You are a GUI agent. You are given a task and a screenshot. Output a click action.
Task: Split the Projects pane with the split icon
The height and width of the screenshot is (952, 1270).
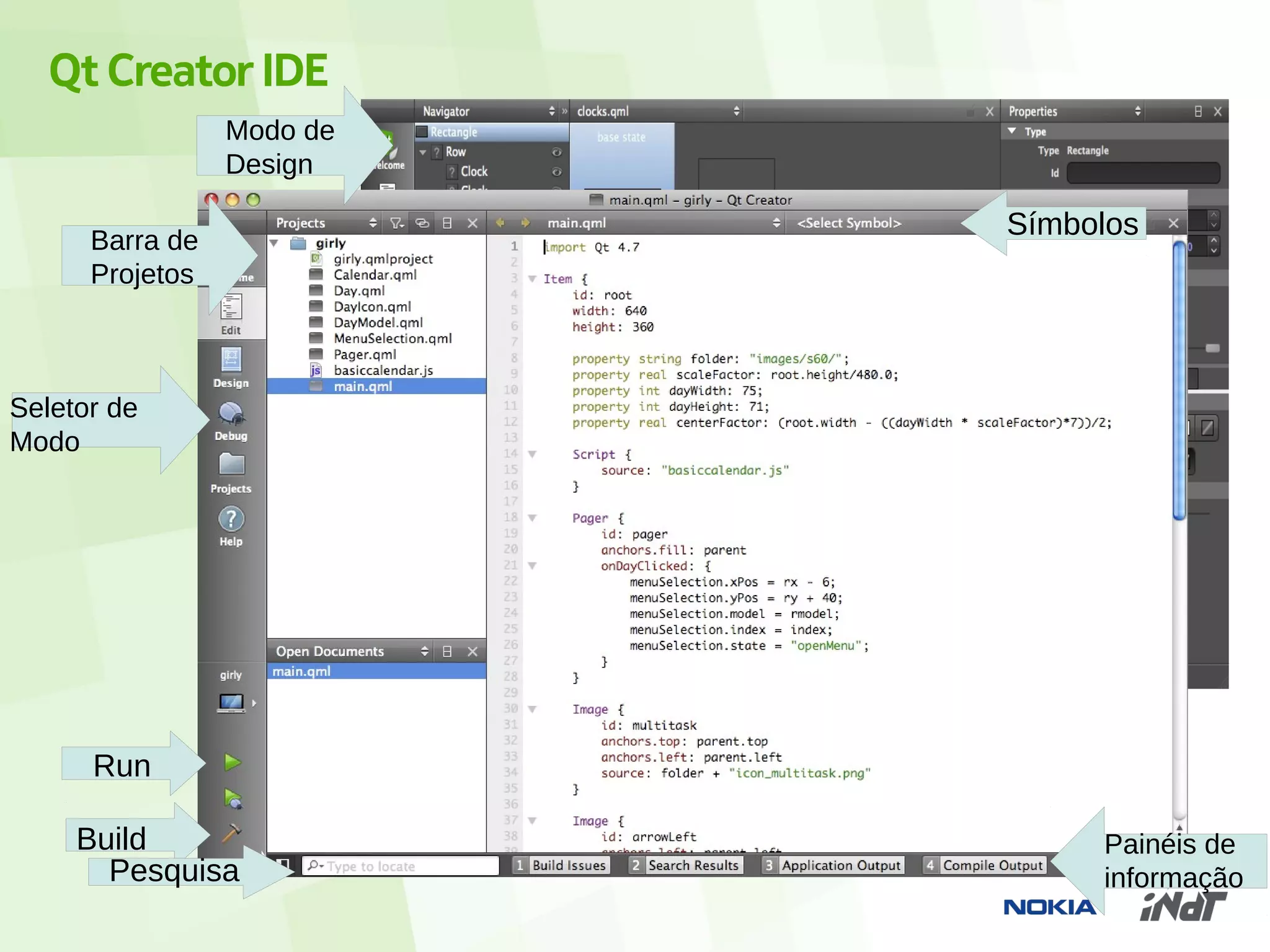tap(447, 223)
